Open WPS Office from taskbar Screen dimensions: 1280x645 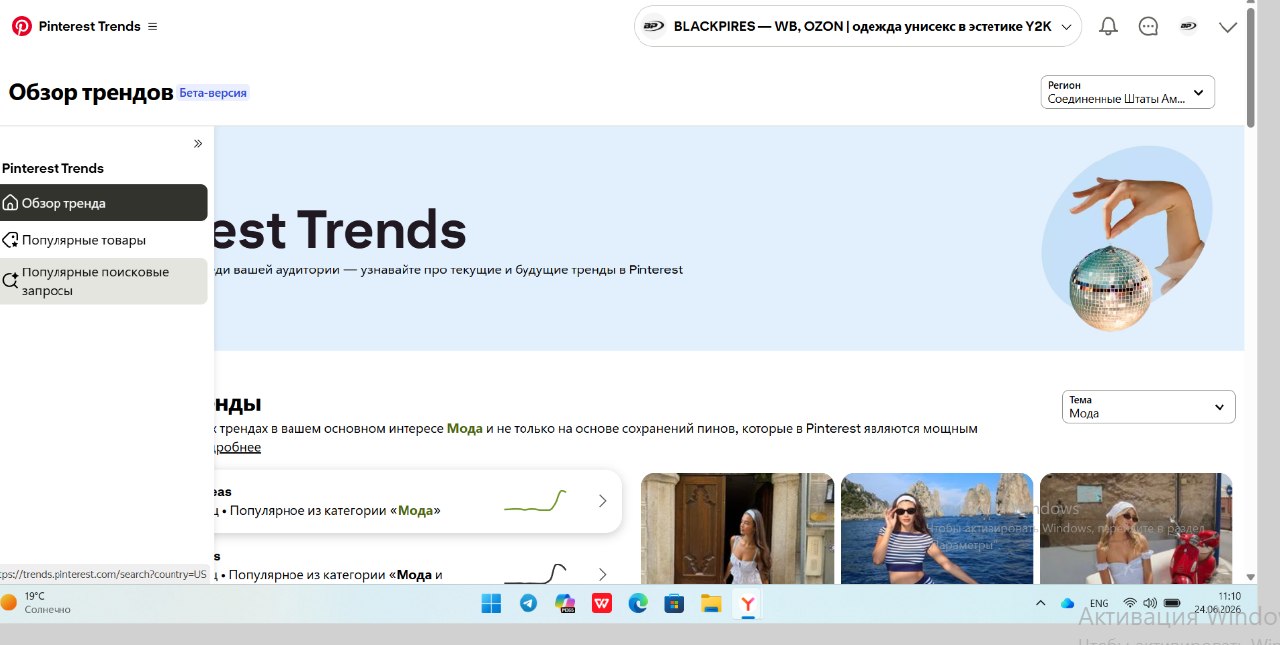click(601, 603)
